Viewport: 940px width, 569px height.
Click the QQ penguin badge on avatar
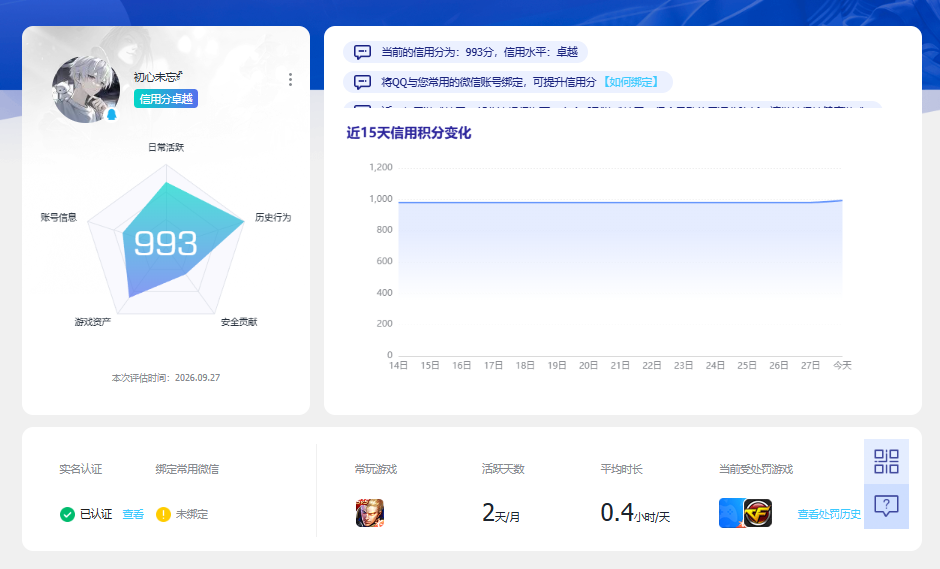coord(112,115)
